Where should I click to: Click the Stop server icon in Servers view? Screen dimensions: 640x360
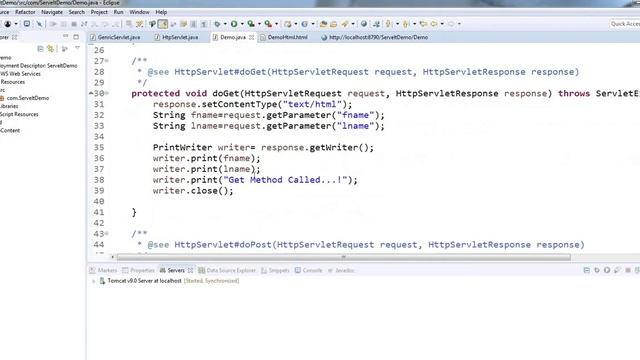point(628,270)
